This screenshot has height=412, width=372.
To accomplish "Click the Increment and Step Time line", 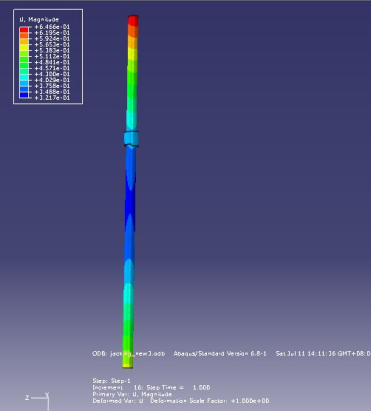I will point(151,387).
